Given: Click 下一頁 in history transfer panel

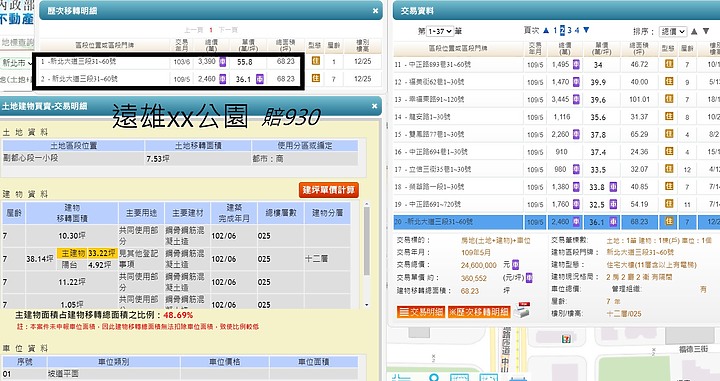Looking at the screenshot, I should click(x=228, y=30).
